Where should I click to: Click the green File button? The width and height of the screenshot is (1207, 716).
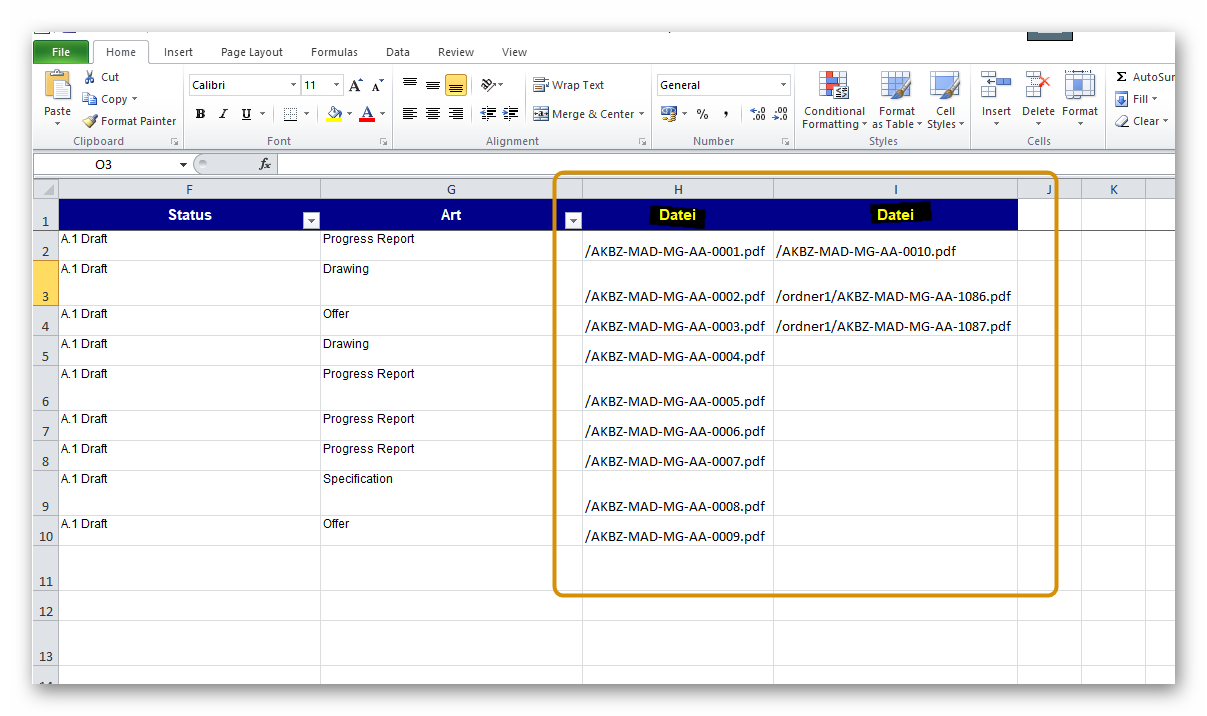click(60, 52)
